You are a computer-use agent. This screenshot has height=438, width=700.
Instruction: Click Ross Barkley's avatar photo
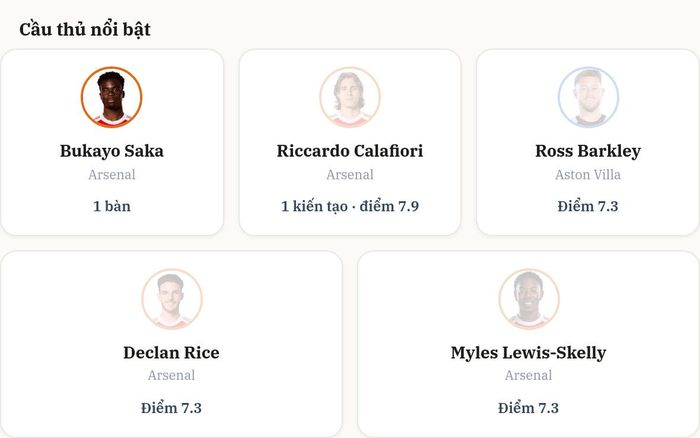coord(588,97)
